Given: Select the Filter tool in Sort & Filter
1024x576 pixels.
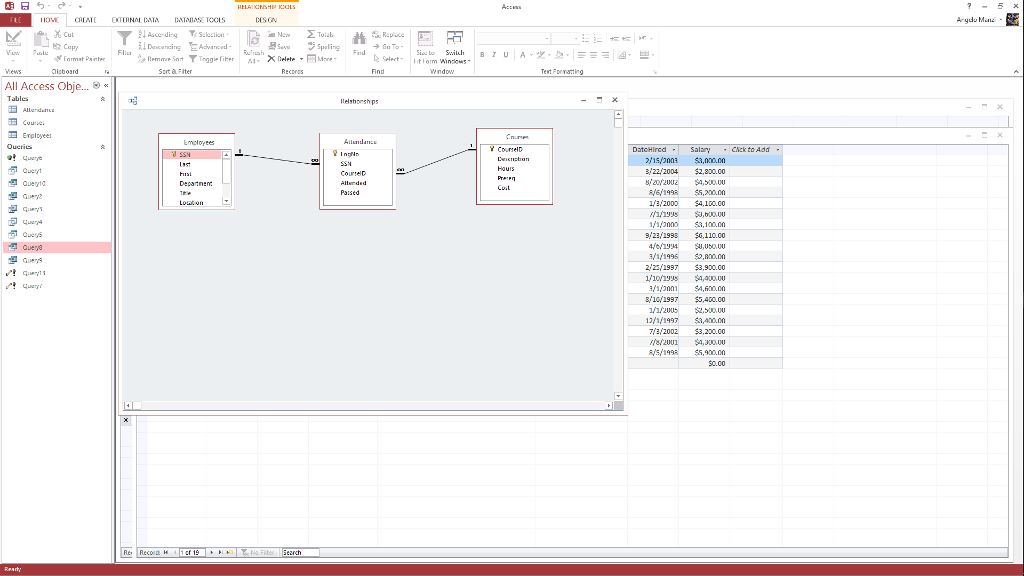Looking at the screenshot, I should 124,43.
